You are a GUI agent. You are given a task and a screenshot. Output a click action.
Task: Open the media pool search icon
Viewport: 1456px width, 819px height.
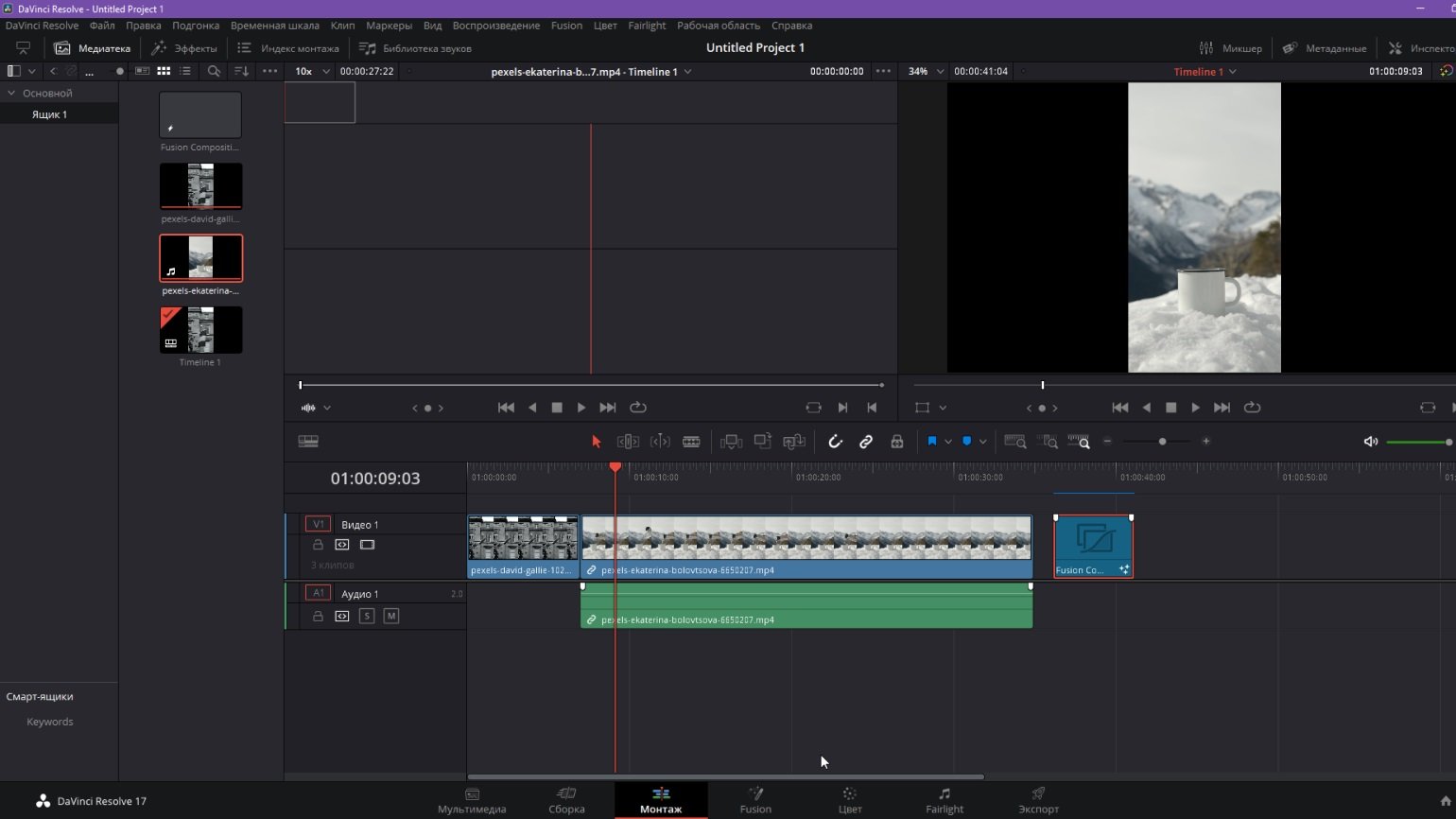tap(214, 71)
